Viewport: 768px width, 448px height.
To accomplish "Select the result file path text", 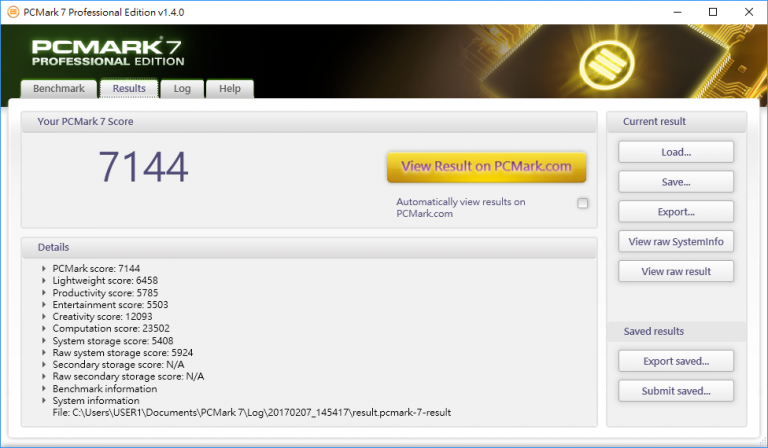I will (252, 412).
